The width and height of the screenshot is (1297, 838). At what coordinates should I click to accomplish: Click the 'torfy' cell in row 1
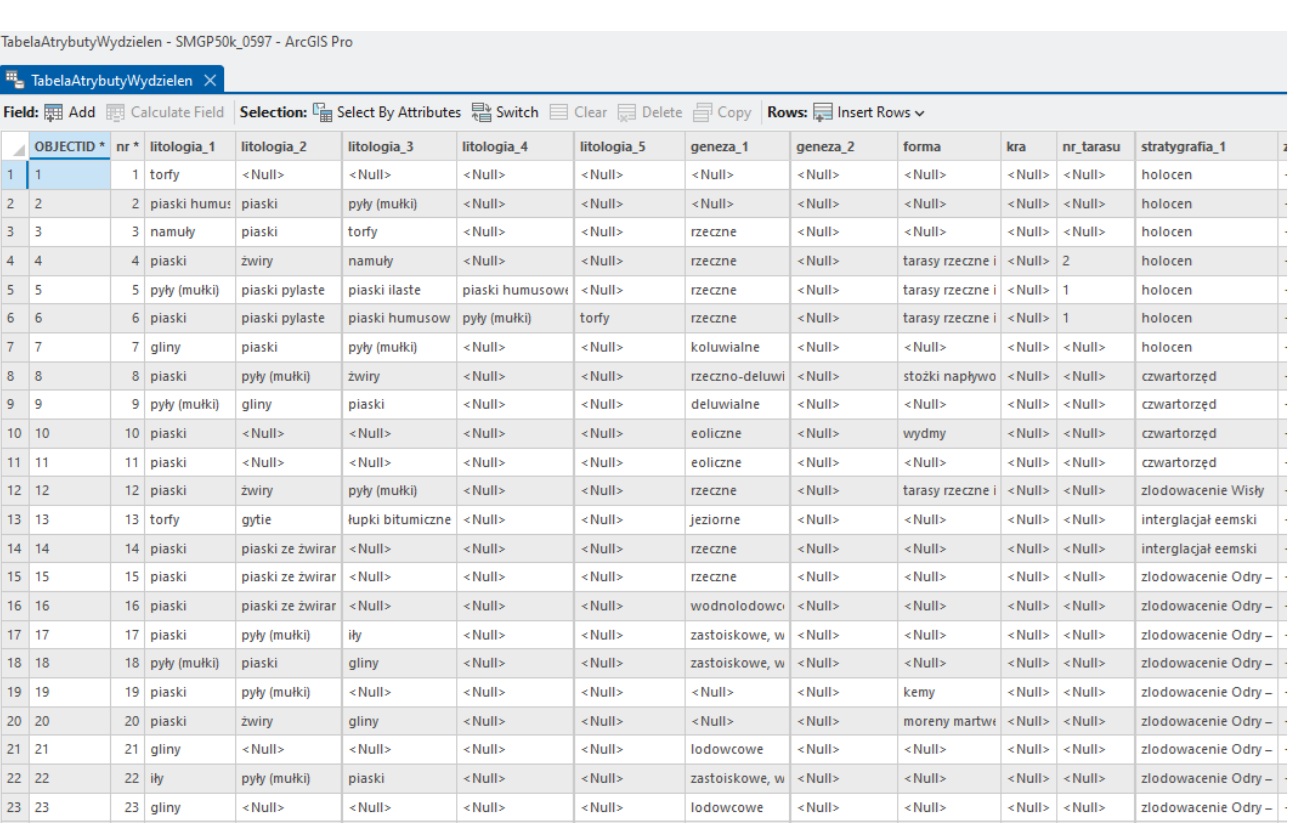click(x=190, y=175)
